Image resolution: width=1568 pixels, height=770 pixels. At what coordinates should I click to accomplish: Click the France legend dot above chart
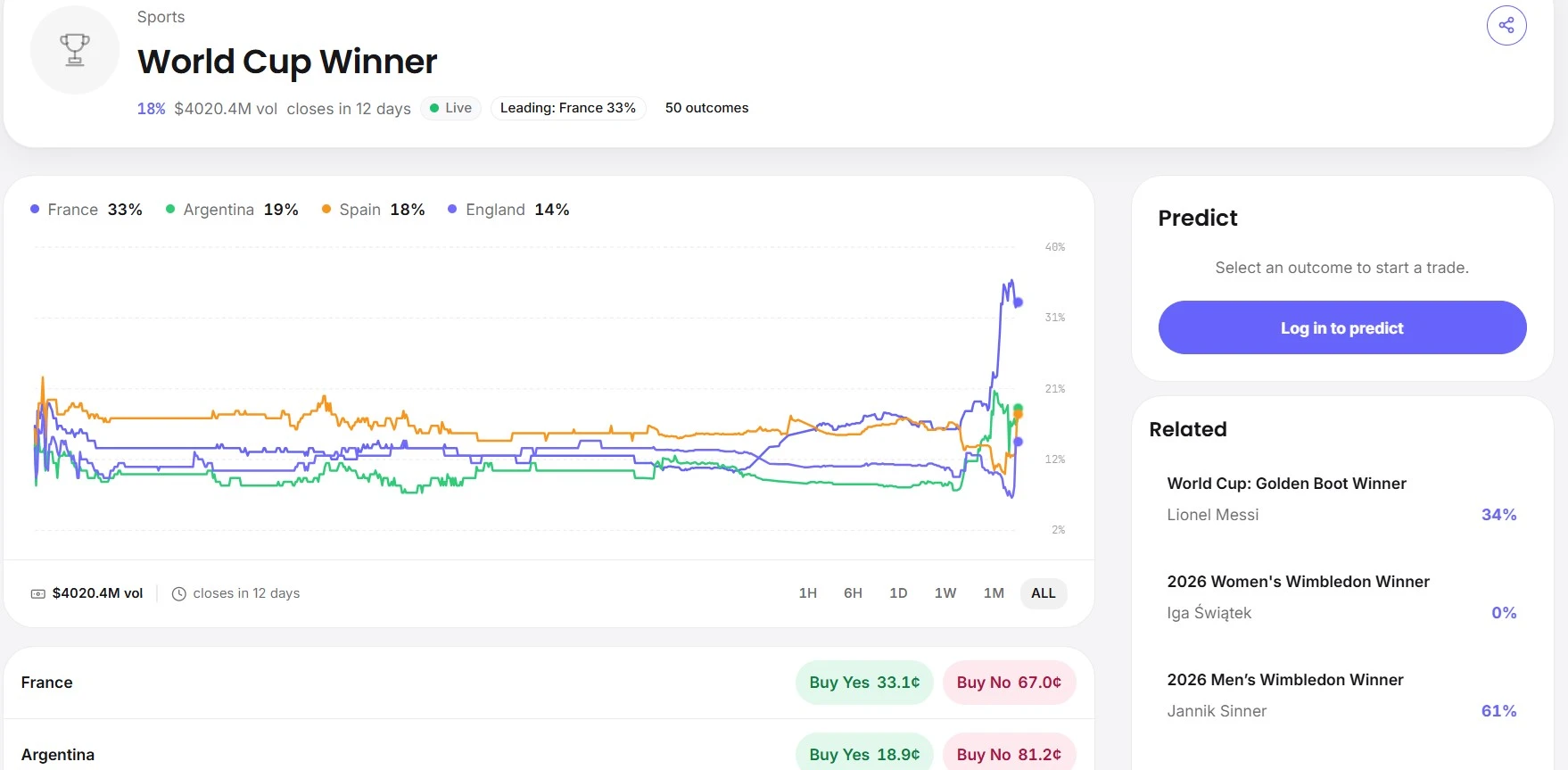coord(35,209)
